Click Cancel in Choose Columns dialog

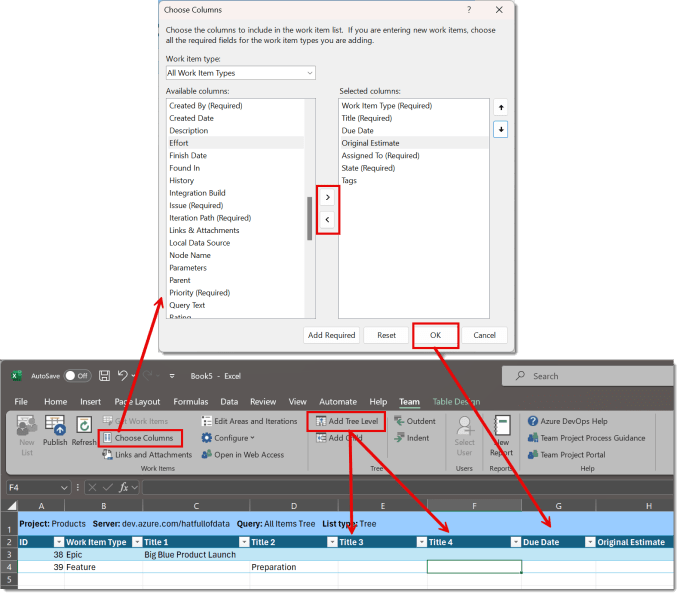click(485, 336)
